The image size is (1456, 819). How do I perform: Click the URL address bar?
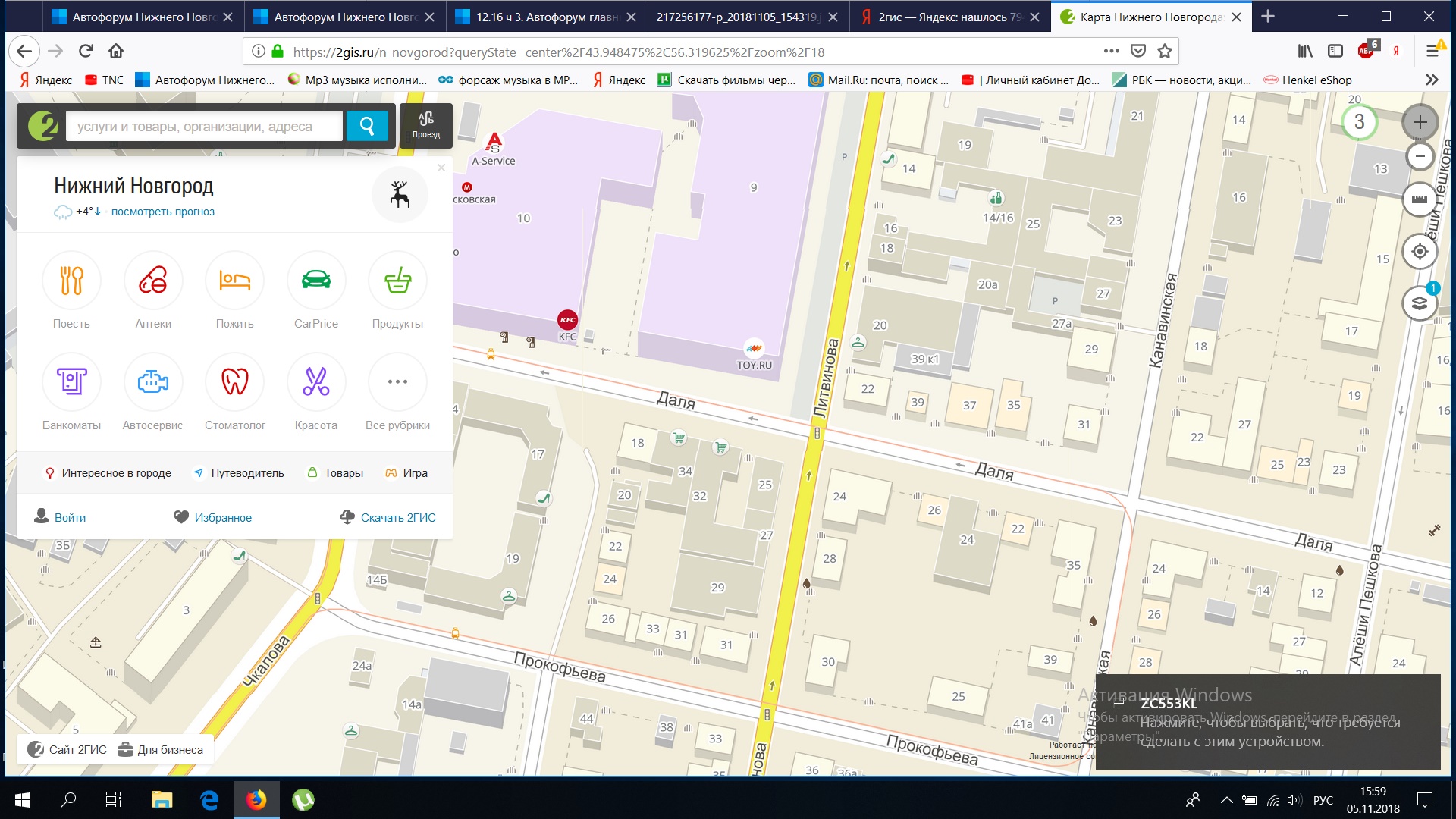coord(690,52)
